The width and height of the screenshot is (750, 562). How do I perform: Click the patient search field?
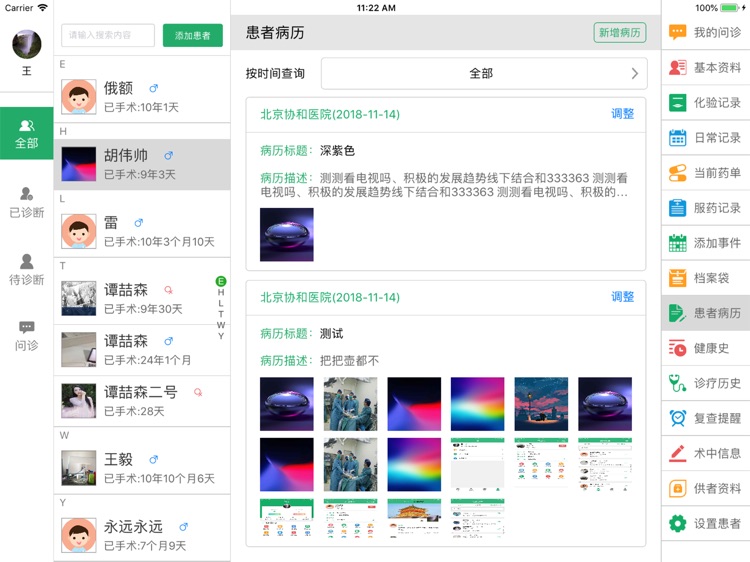(108, 35)
